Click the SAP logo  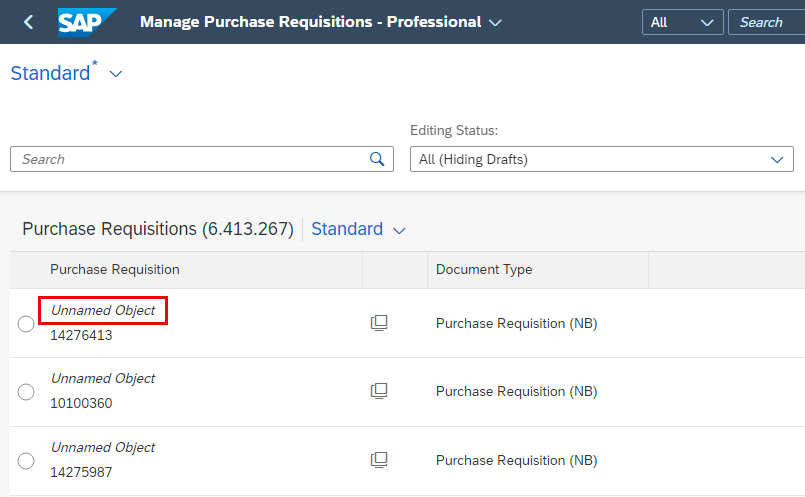[x=86, y=22]
